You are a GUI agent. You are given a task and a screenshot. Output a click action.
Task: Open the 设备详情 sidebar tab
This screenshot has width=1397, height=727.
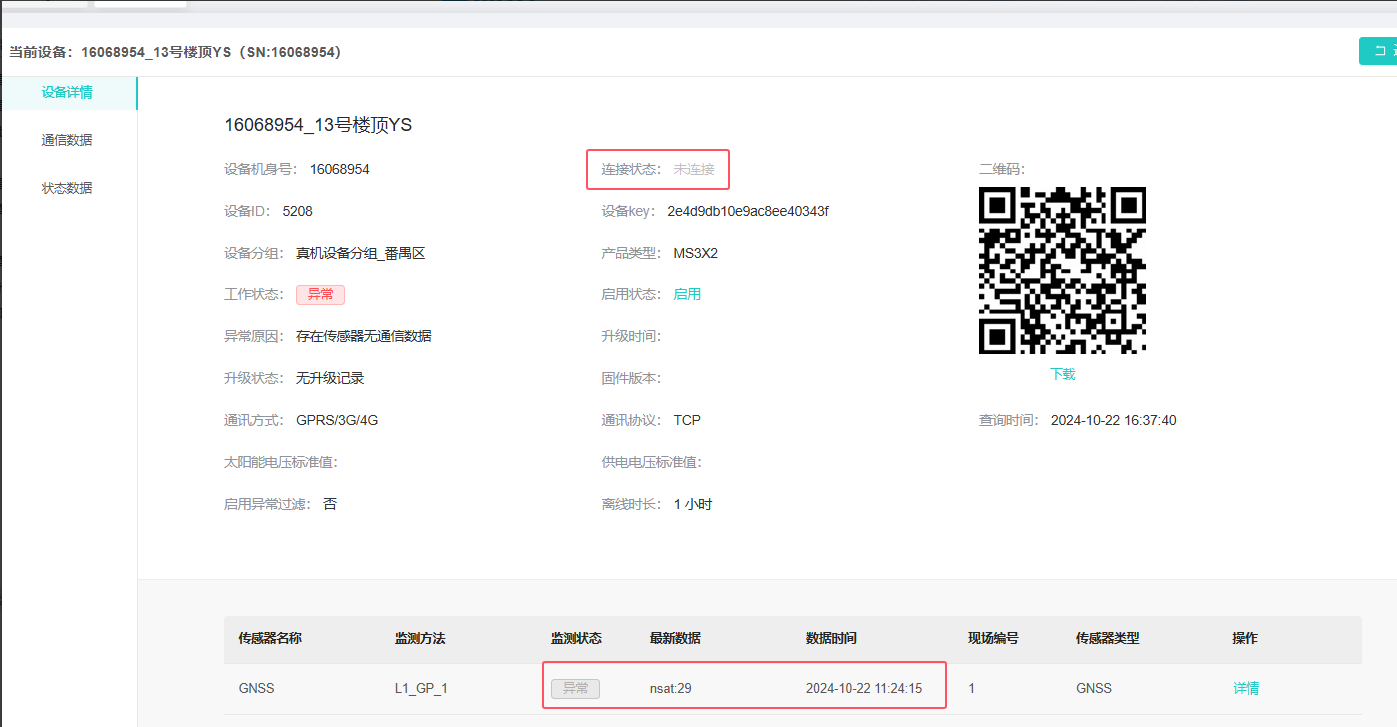[x=67, y=92]
